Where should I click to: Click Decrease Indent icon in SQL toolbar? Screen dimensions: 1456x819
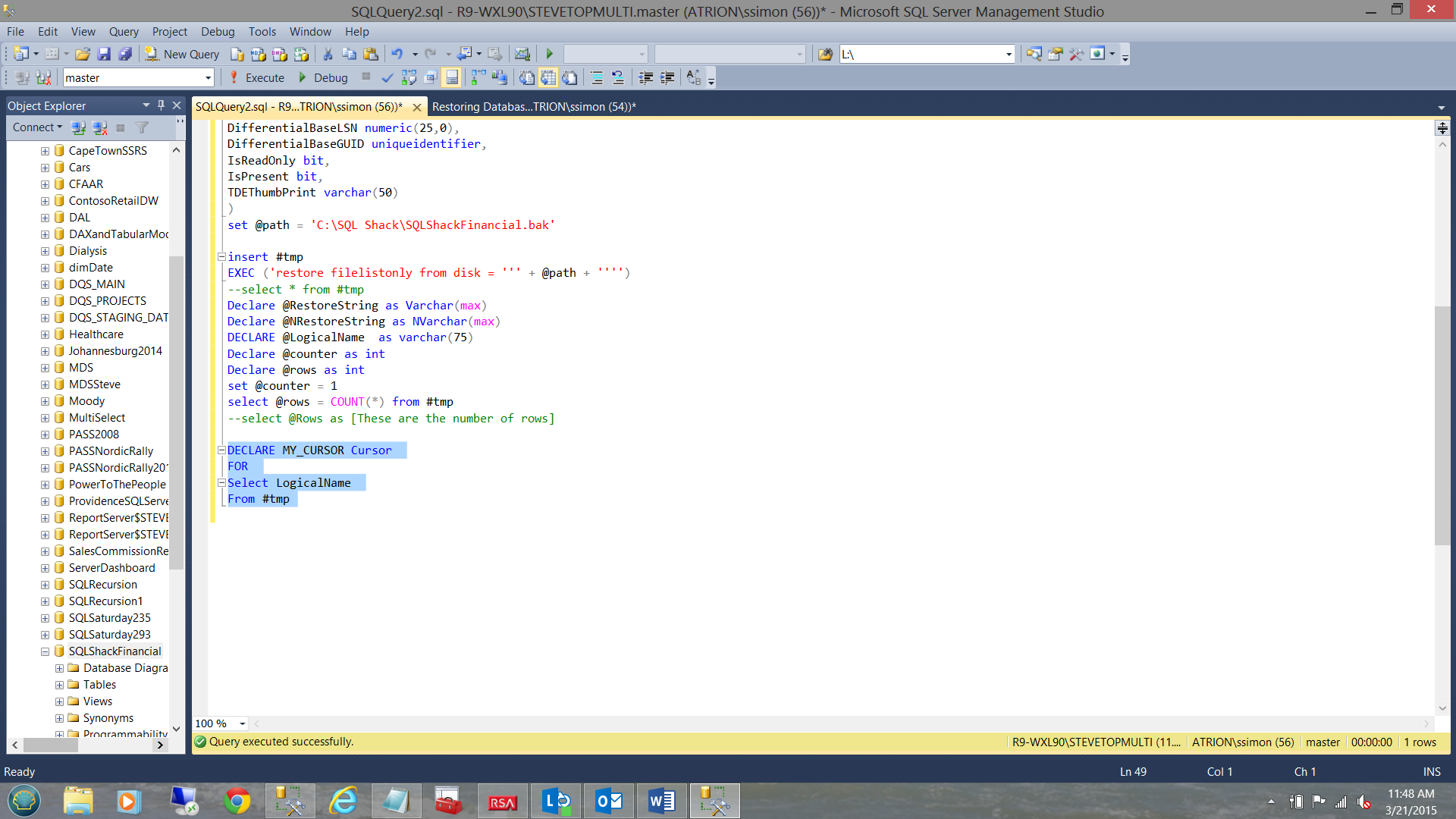645,77
